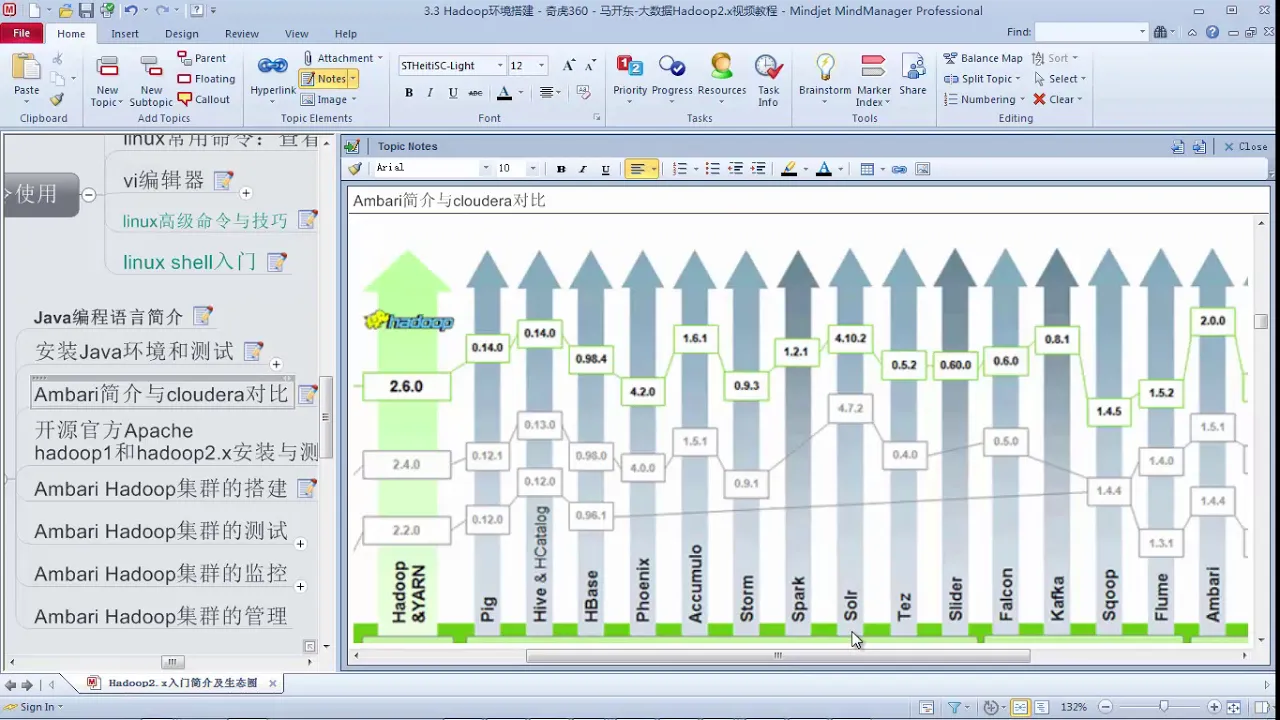Screen dimensions: 1280x720
Task: Add a Parent topic
Action: 202,58
